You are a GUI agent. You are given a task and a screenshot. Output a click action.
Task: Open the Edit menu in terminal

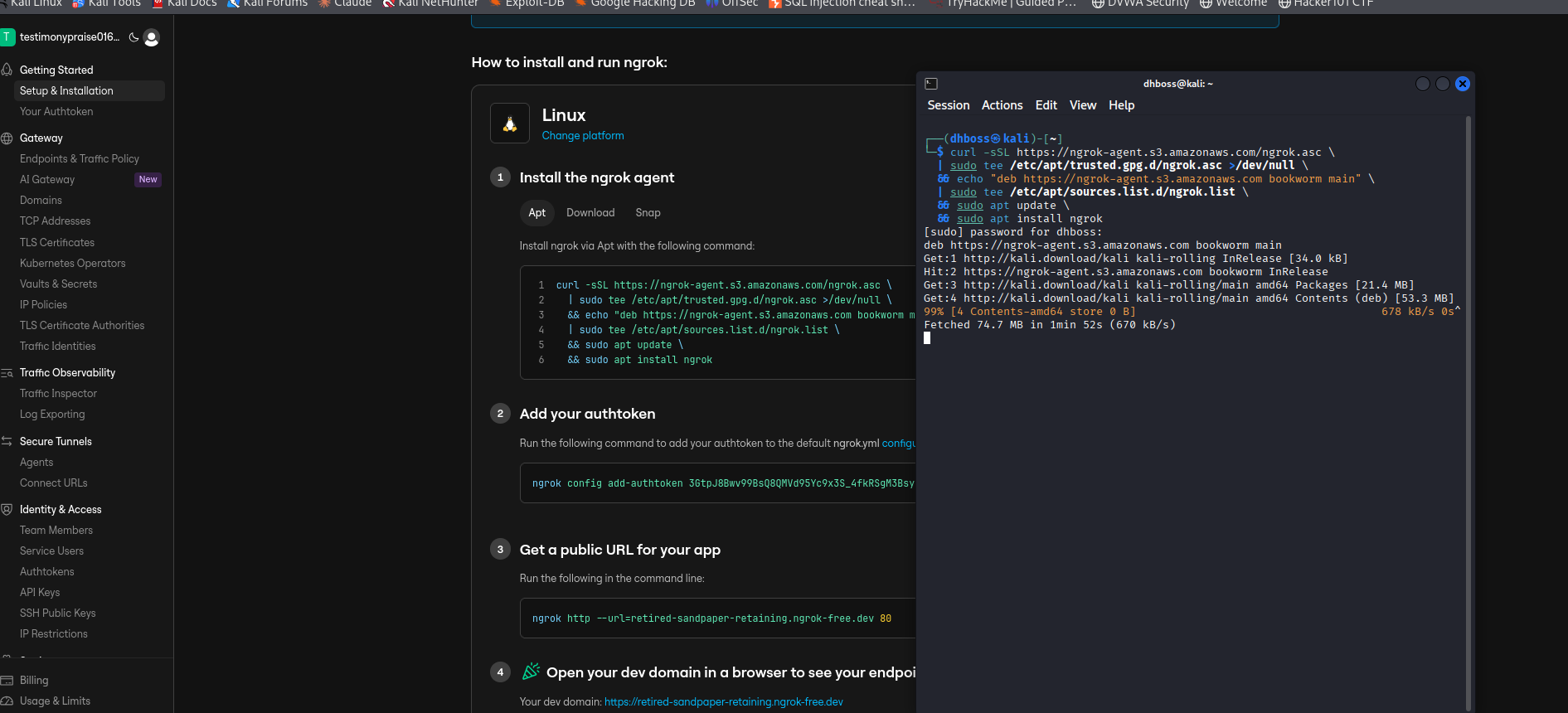click(1046, 105)
